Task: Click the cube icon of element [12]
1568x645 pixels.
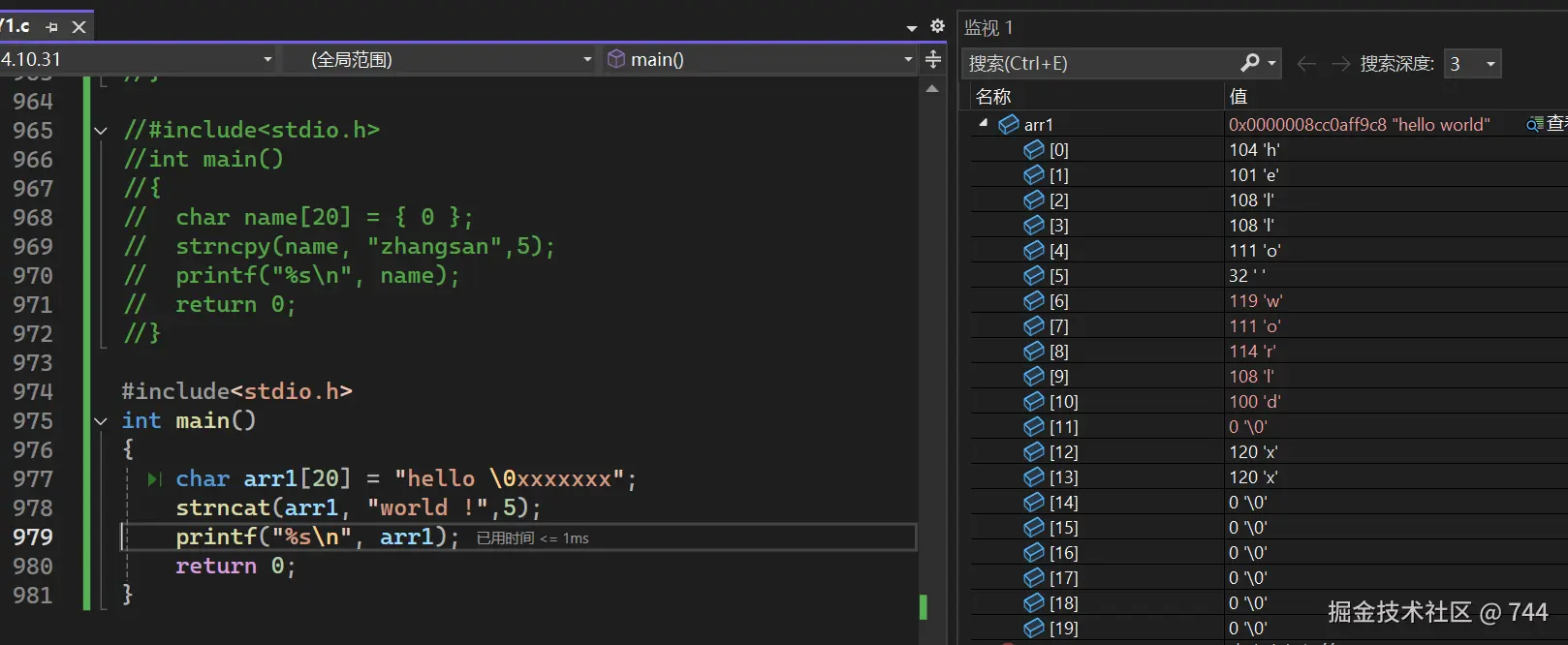Action: pyautogui.click(x=1034, y=451)
